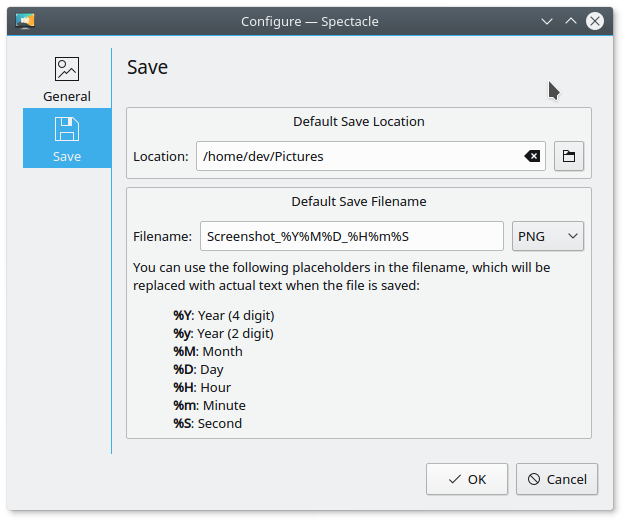Open the PNG file format dropdown
The height and width of the screenshot is (523, 626).
point(547,236)
